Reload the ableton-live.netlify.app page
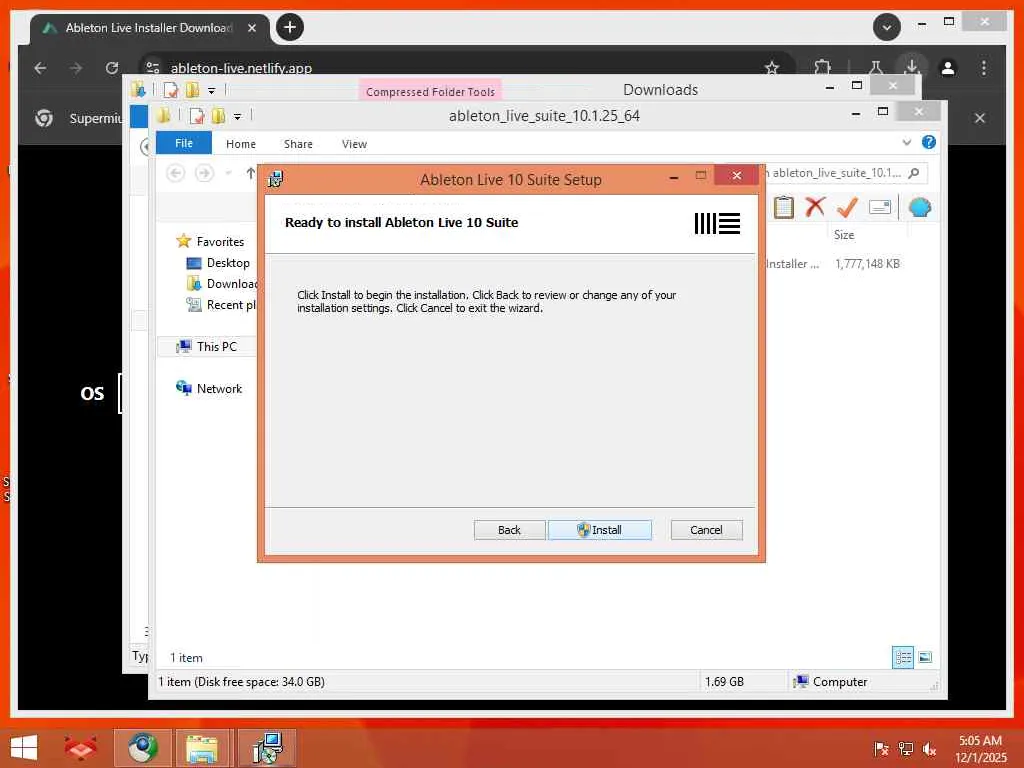Viewport: 1024px width, 768px height. click(112, 68)
